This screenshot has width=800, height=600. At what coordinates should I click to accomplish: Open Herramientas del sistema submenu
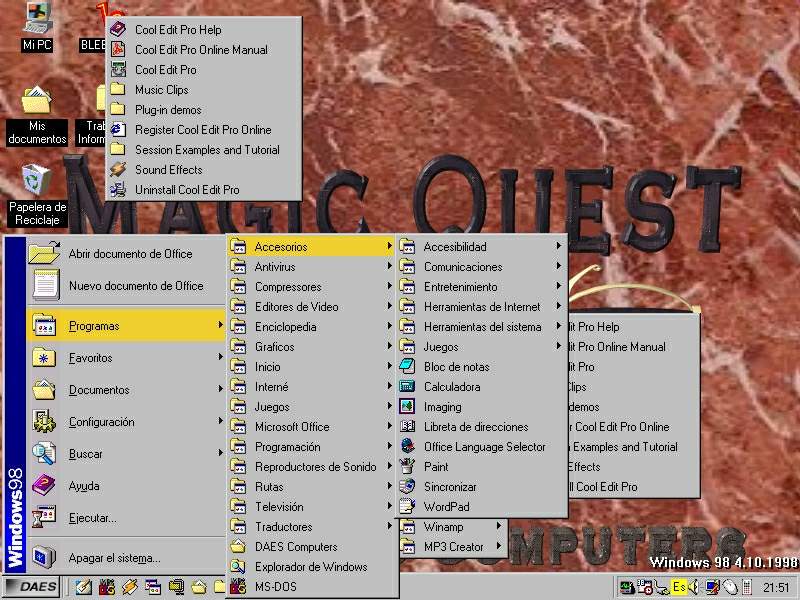[x=483, y=327]
